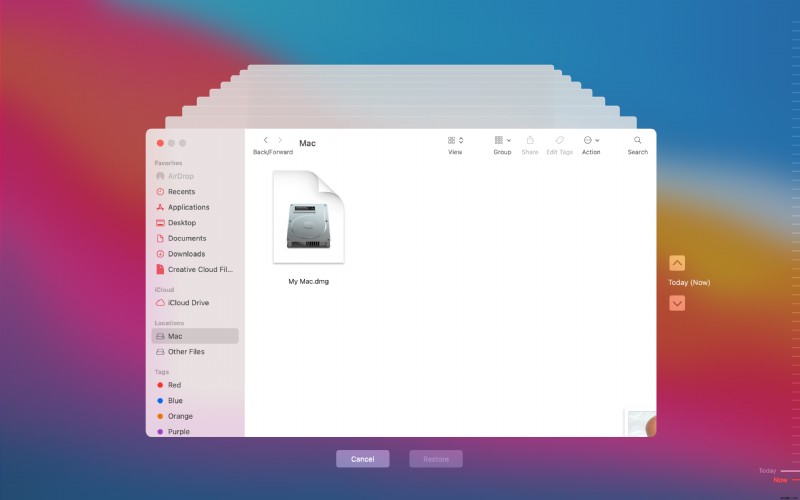Click the Restore button

436,459
